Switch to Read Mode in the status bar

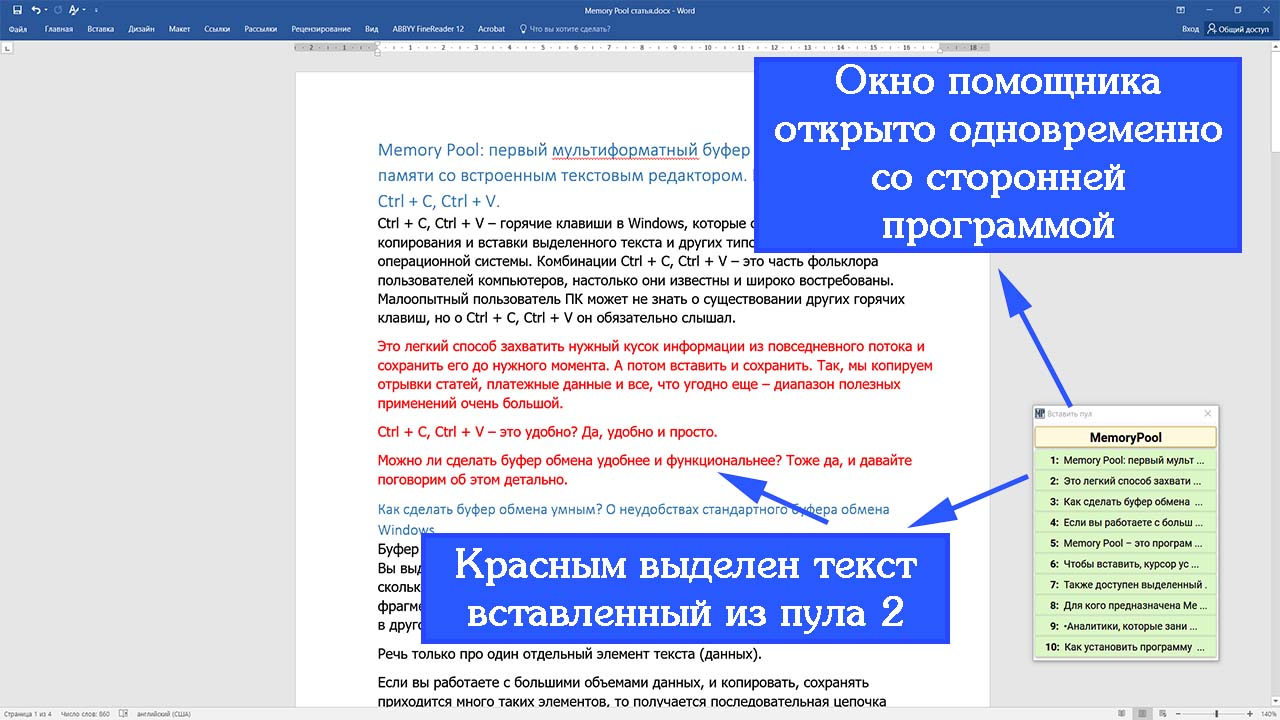click(x=1123, y=713)
